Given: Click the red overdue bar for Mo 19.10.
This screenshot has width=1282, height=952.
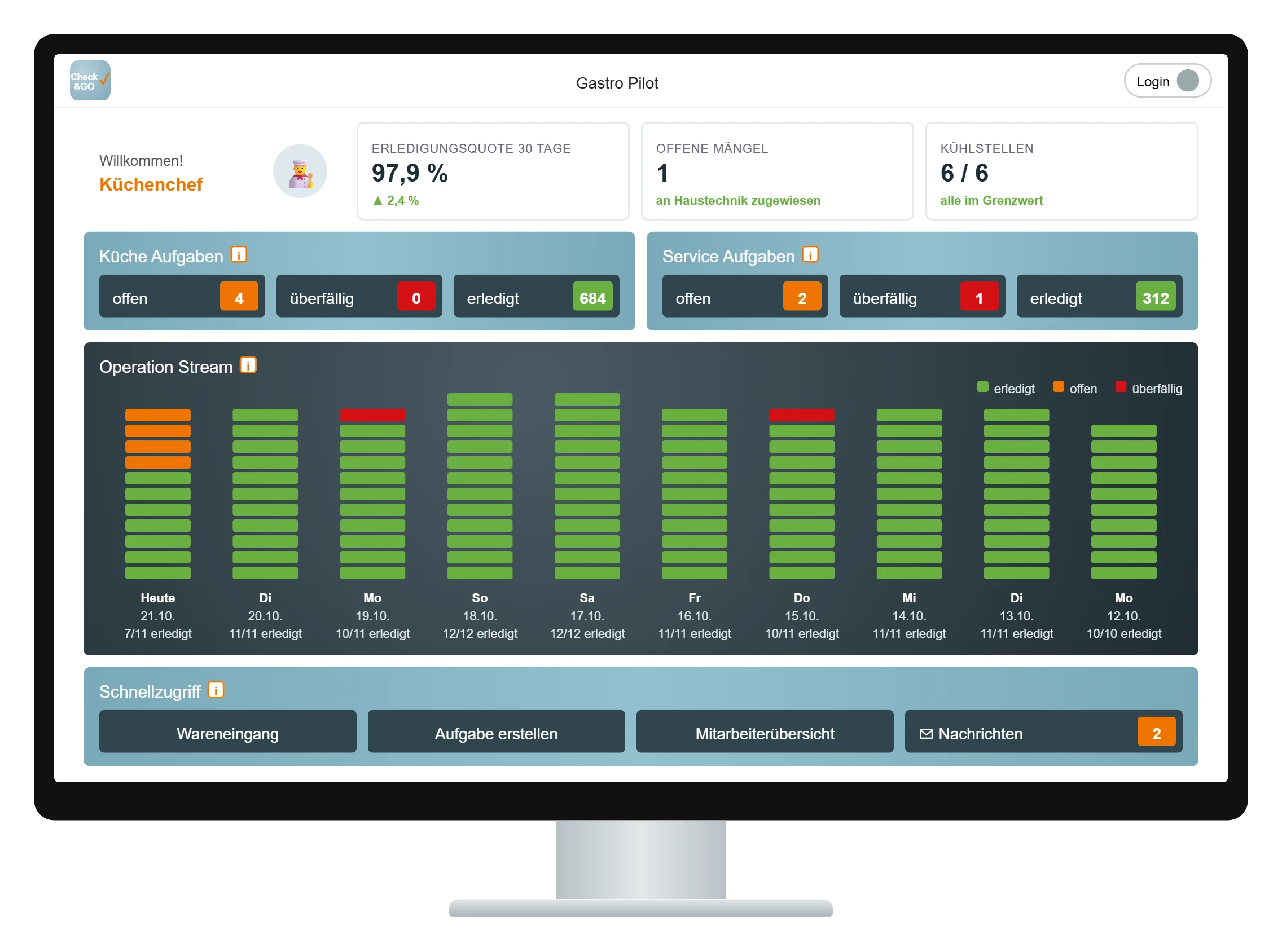Looking at the screenshot, I should point(372,415).
